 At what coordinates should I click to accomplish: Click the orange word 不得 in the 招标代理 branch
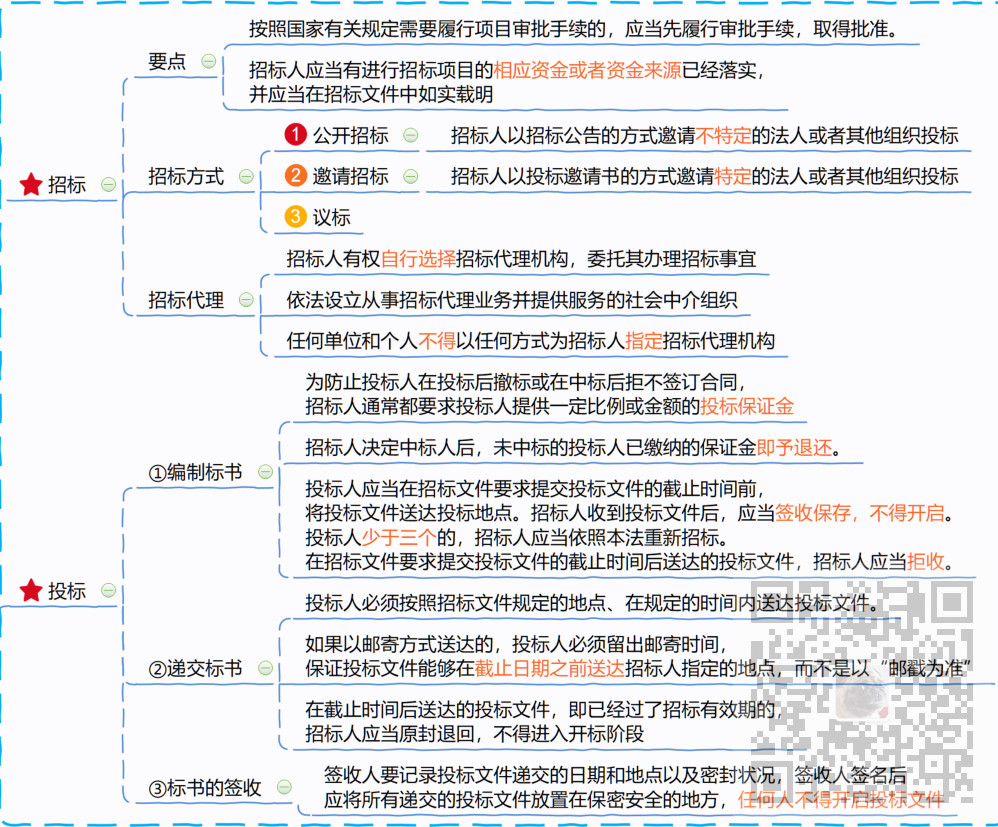pos(437,341)
